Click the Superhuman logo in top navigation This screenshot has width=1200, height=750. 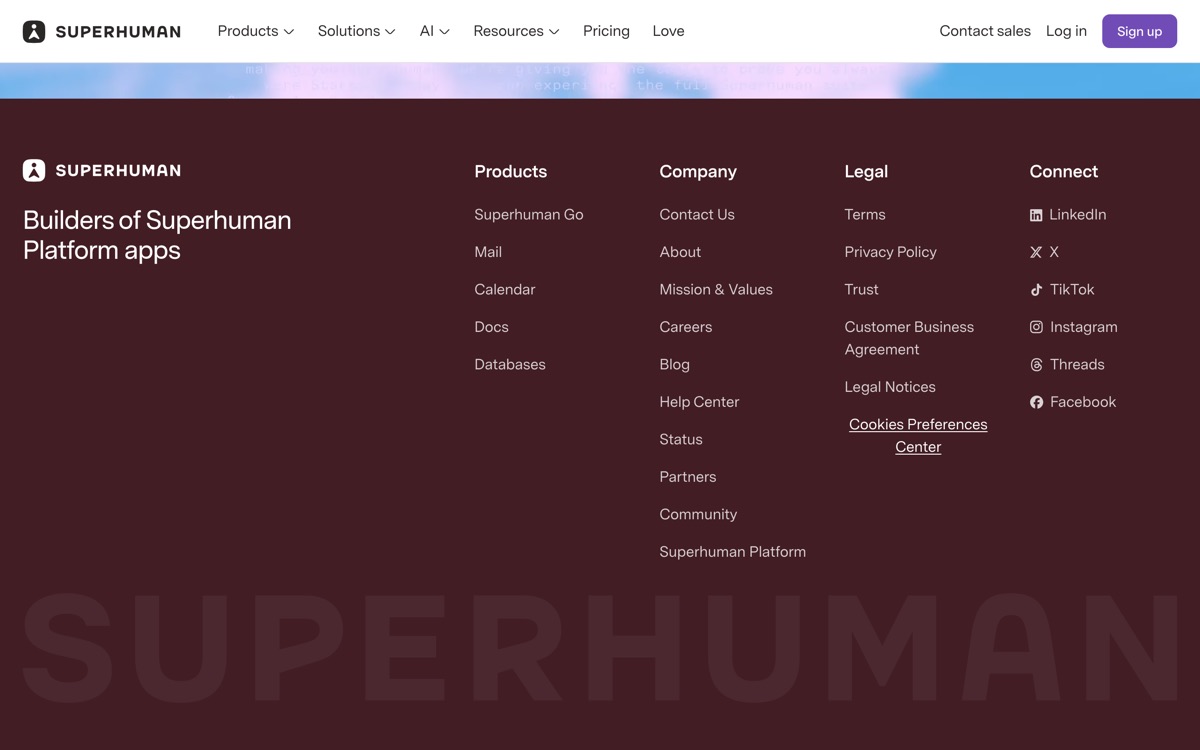tap(102, 31)
